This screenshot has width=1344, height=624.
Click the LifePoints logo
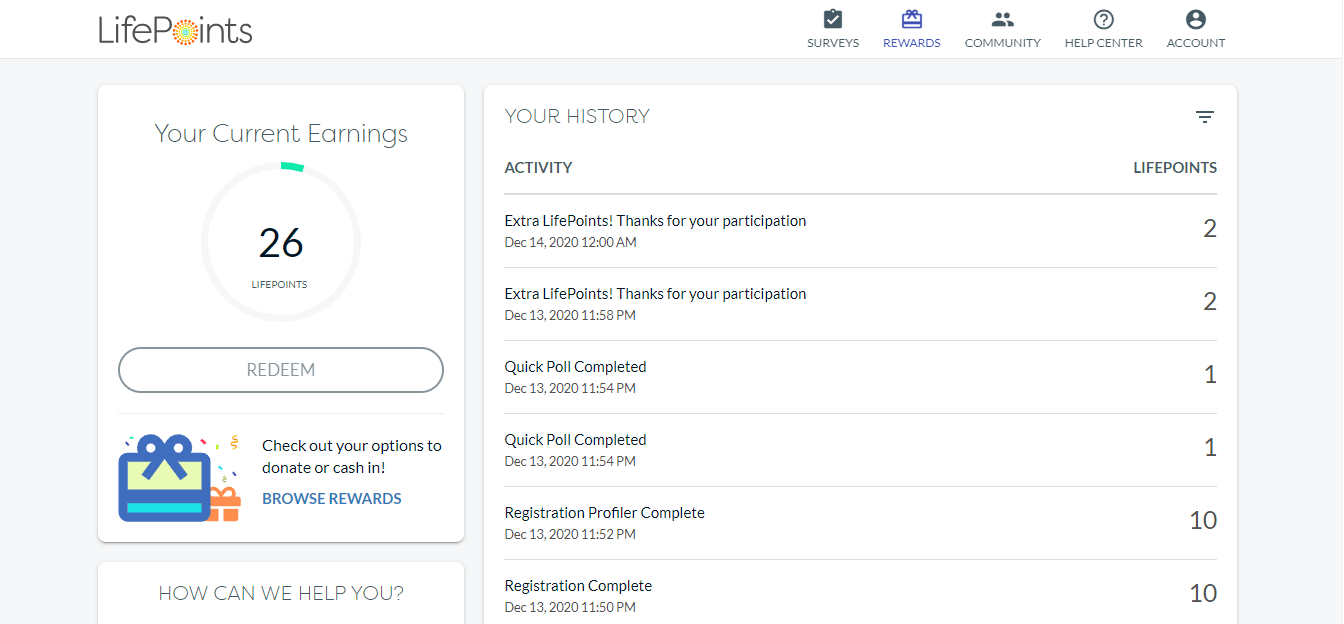tap(175, 29)
